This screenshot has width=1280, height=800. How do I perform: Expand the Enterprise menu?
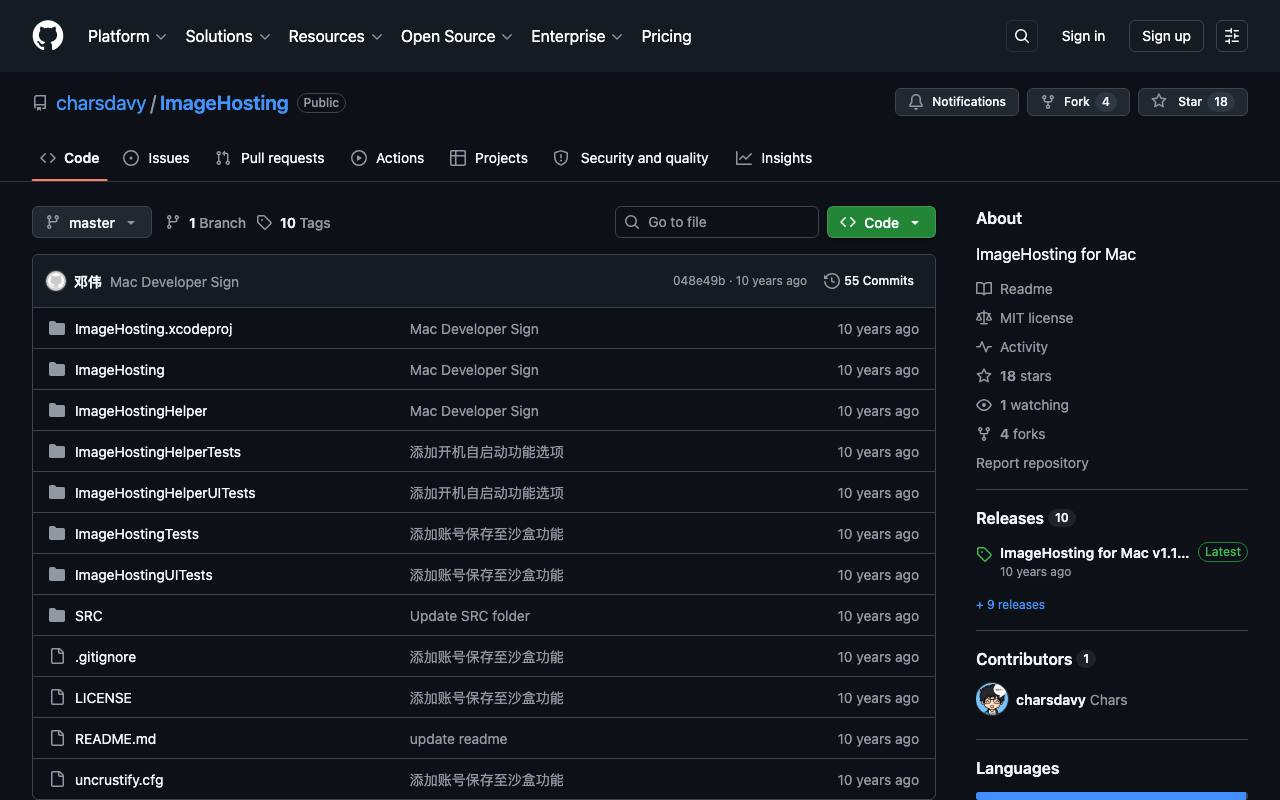pos(577,36)
